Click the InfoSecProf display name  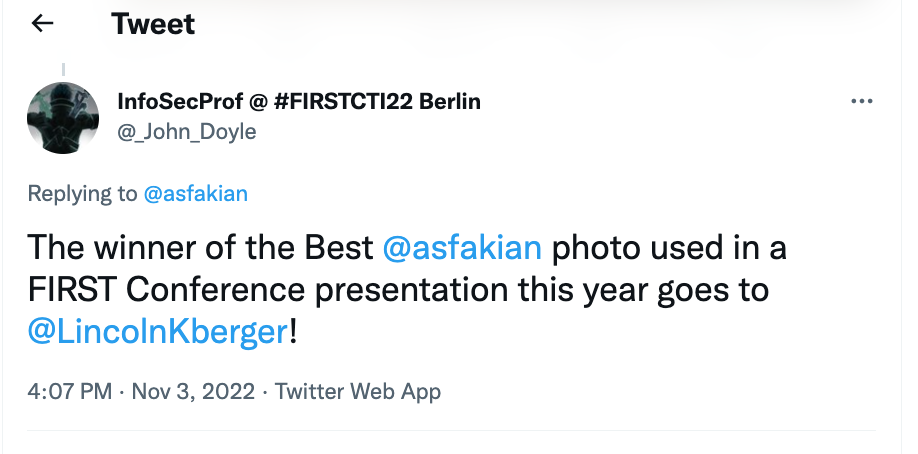coord(178,101)
